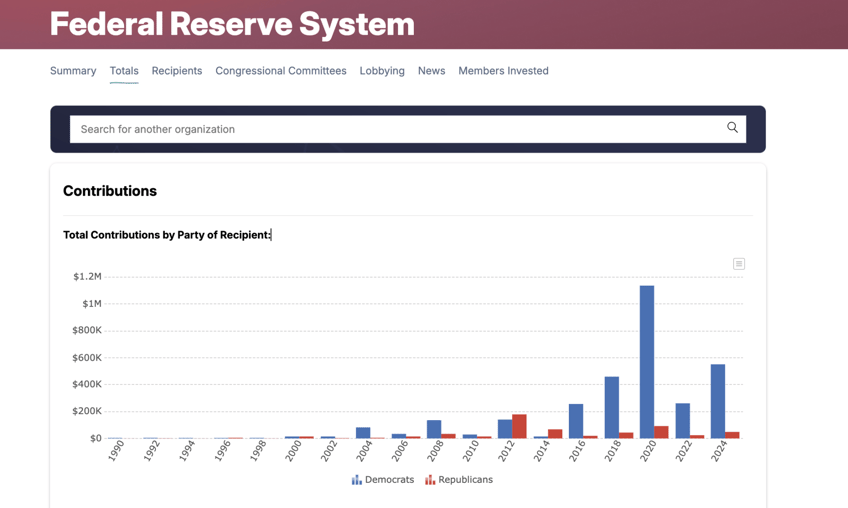Click the 2008 Democrats bar

point(434,429)
